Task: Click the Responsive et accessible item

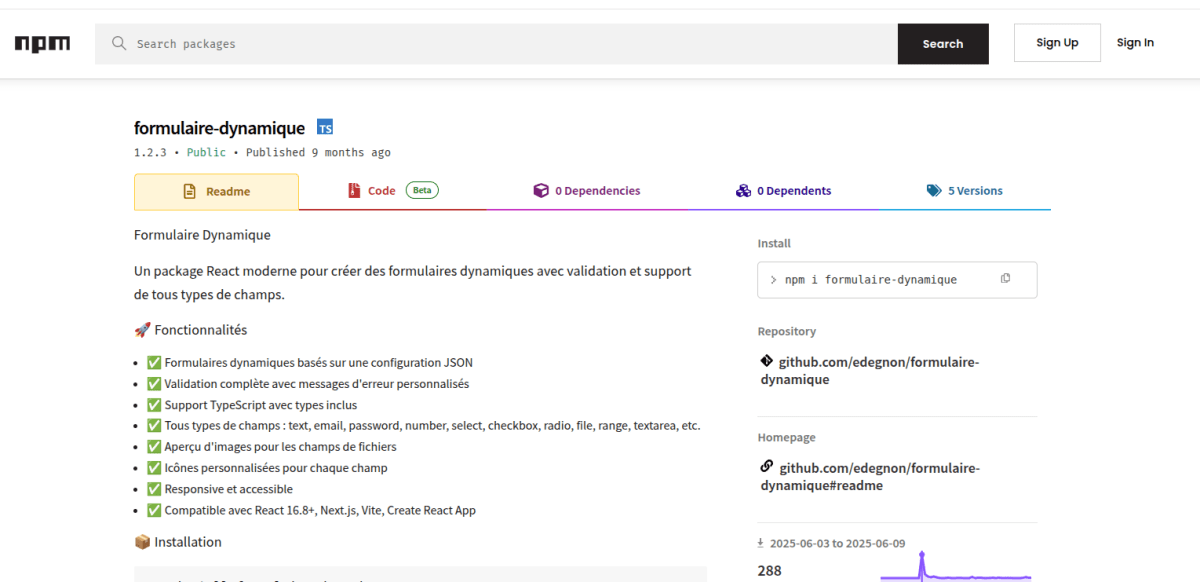Action: [x=220, y=489]
